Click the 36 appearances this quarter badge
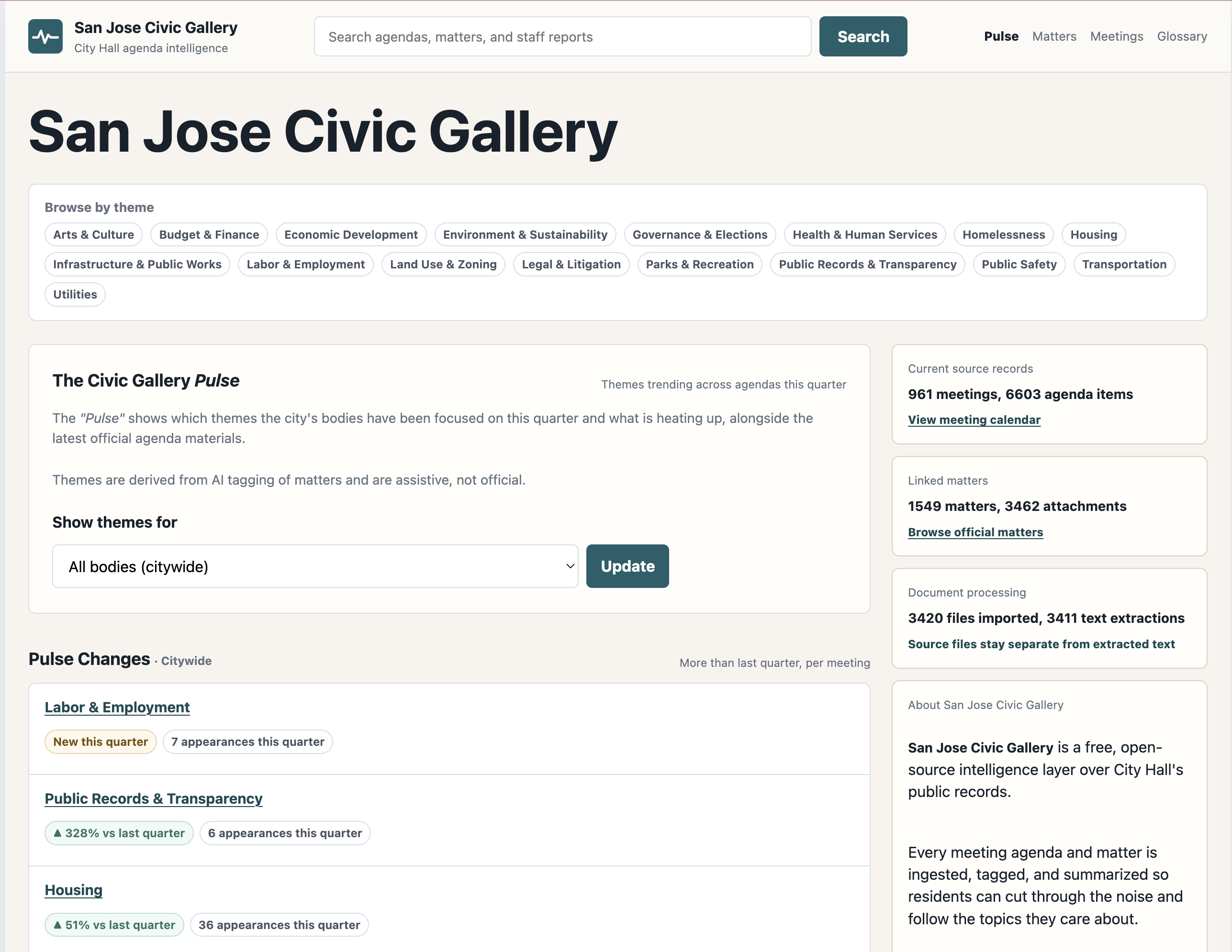1232x952 pixels. [279, 925]
